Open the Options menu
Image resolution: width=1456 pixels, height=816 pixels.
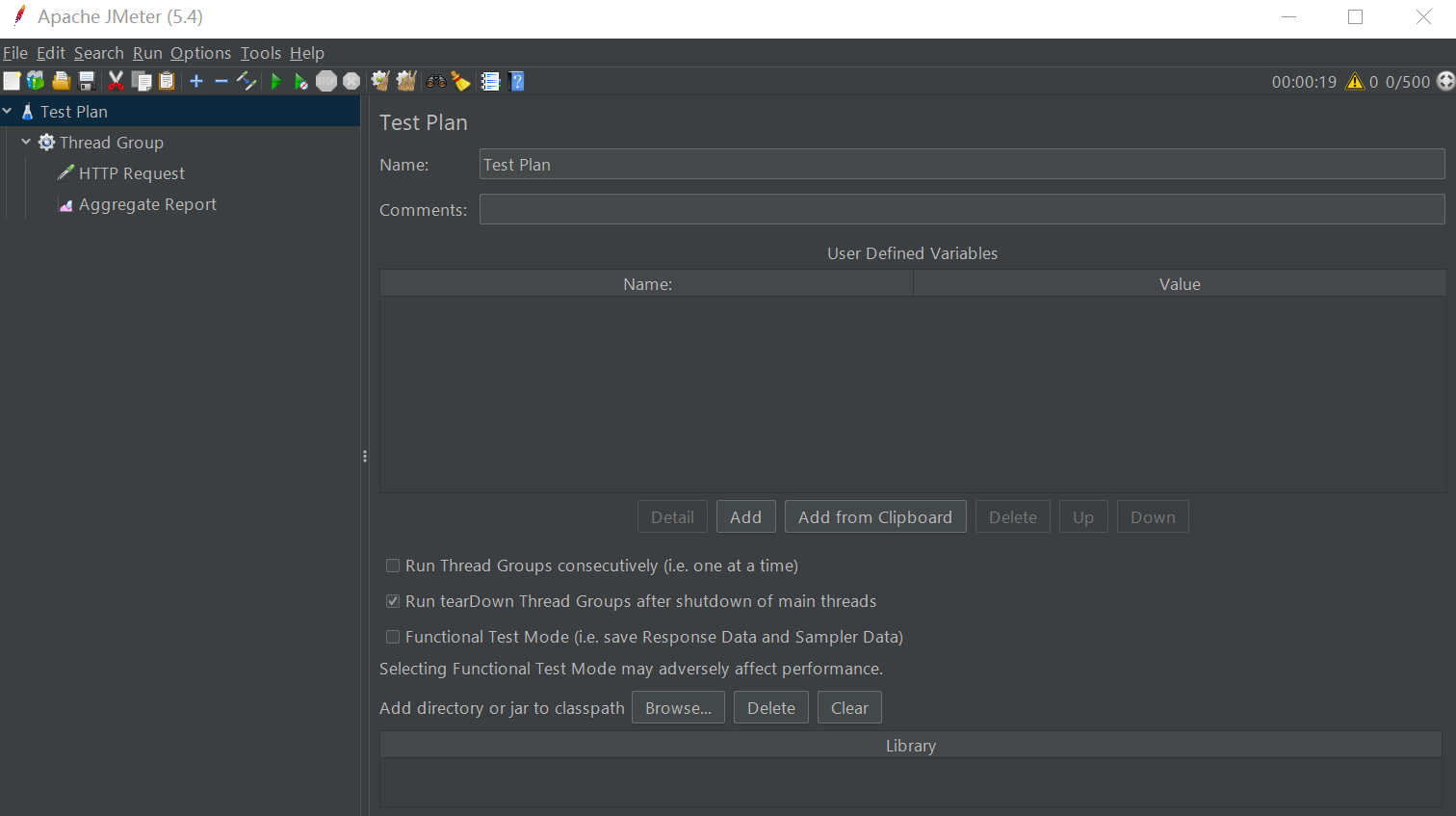[201, 53]
